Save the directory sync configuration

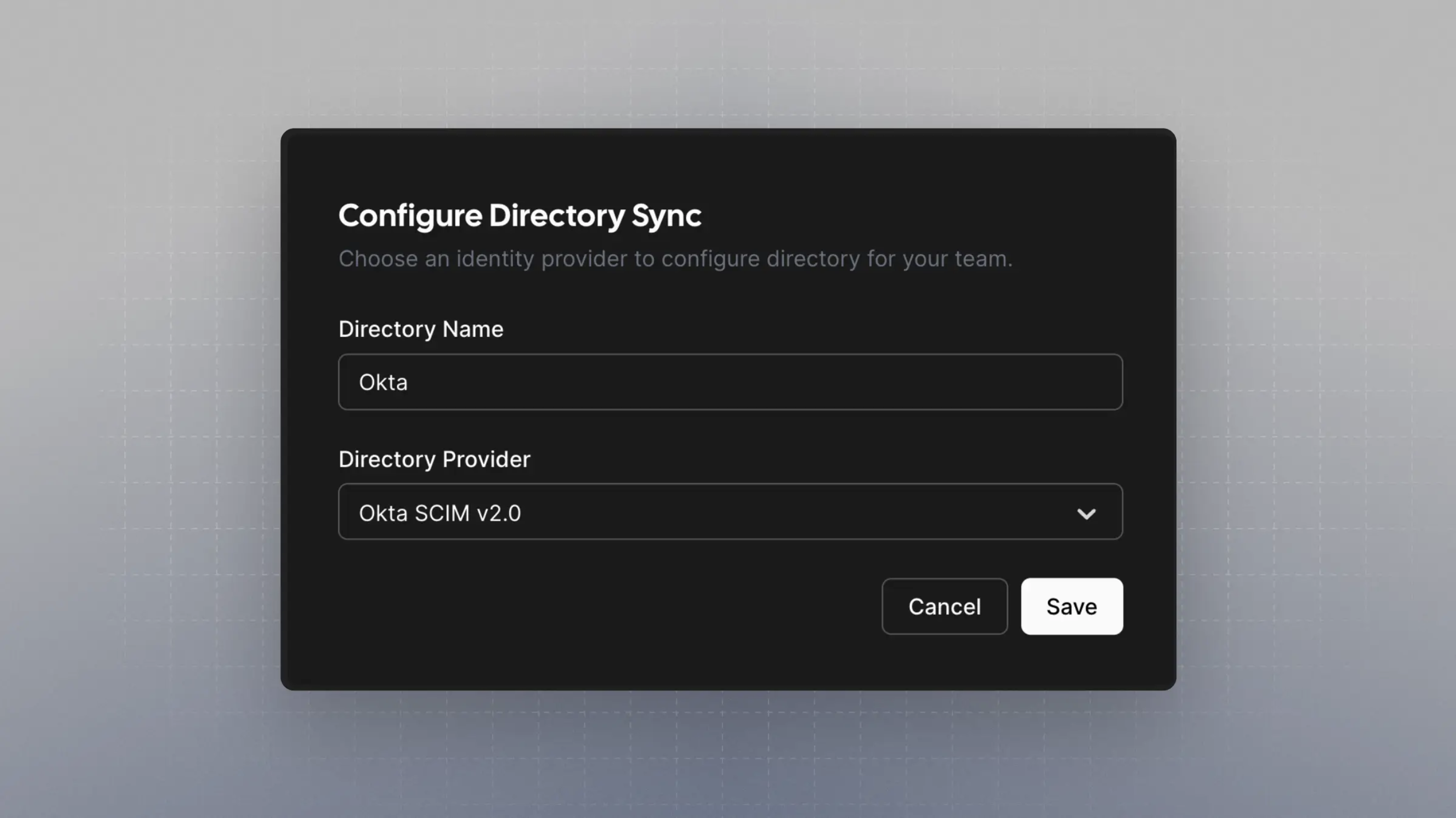pos(1071,607)
